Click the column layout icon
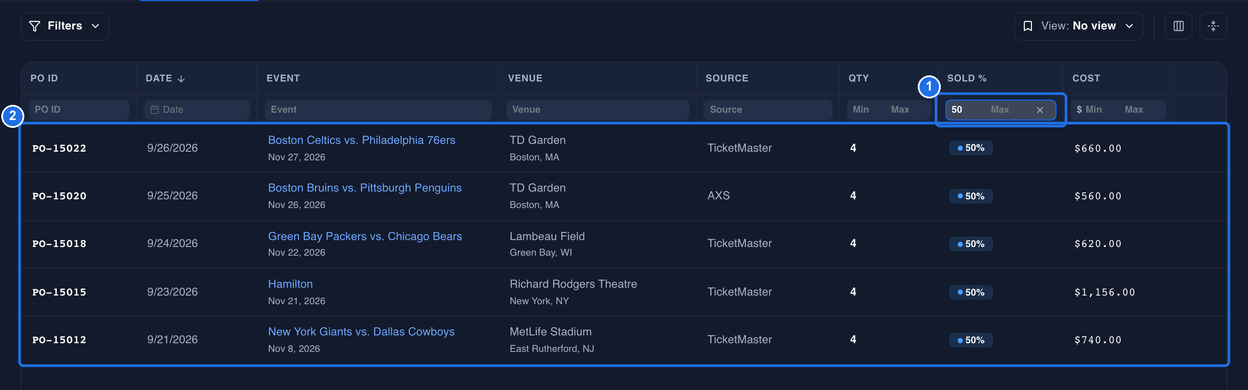The image size is (1248, 390). [x=1179, y=26]
